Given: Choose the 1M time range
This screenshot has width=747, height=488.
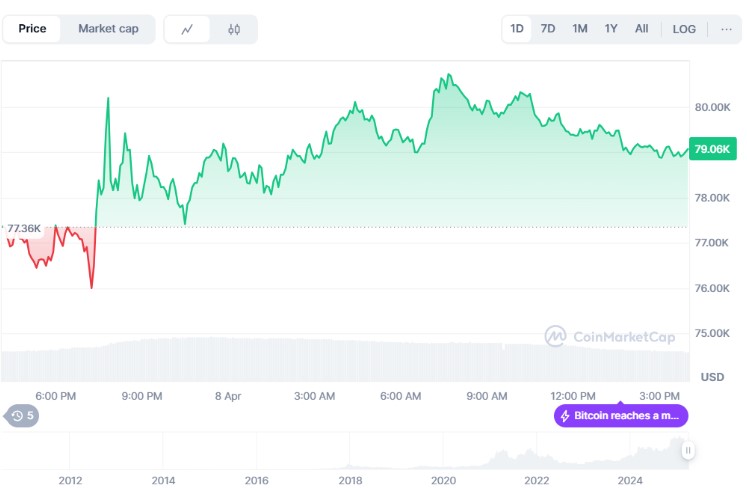Looking at the screenshot, I should tap(580, 29).
